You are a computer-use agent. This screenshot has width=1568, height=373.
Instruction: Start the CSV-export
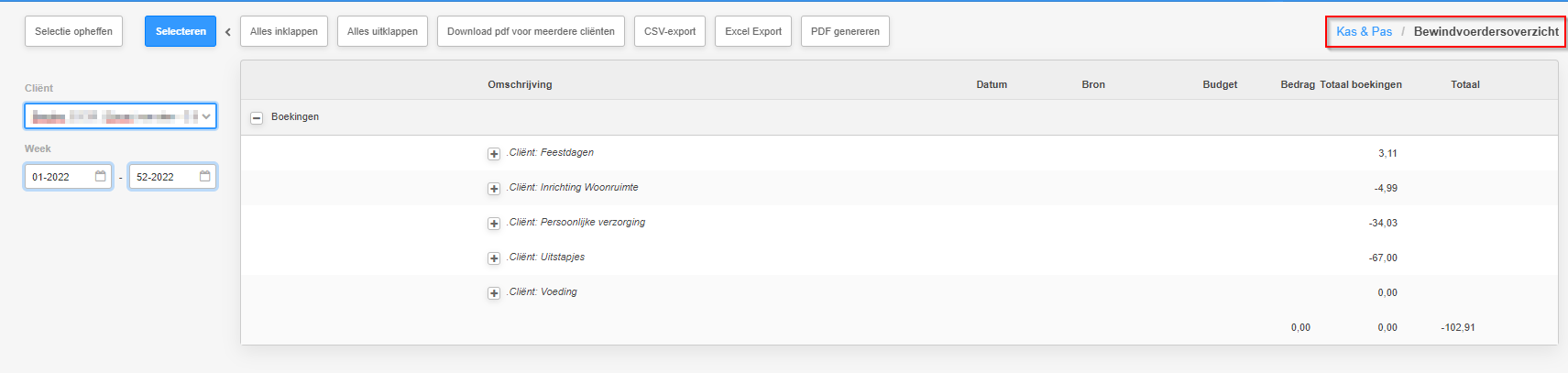tap(670, 31)
